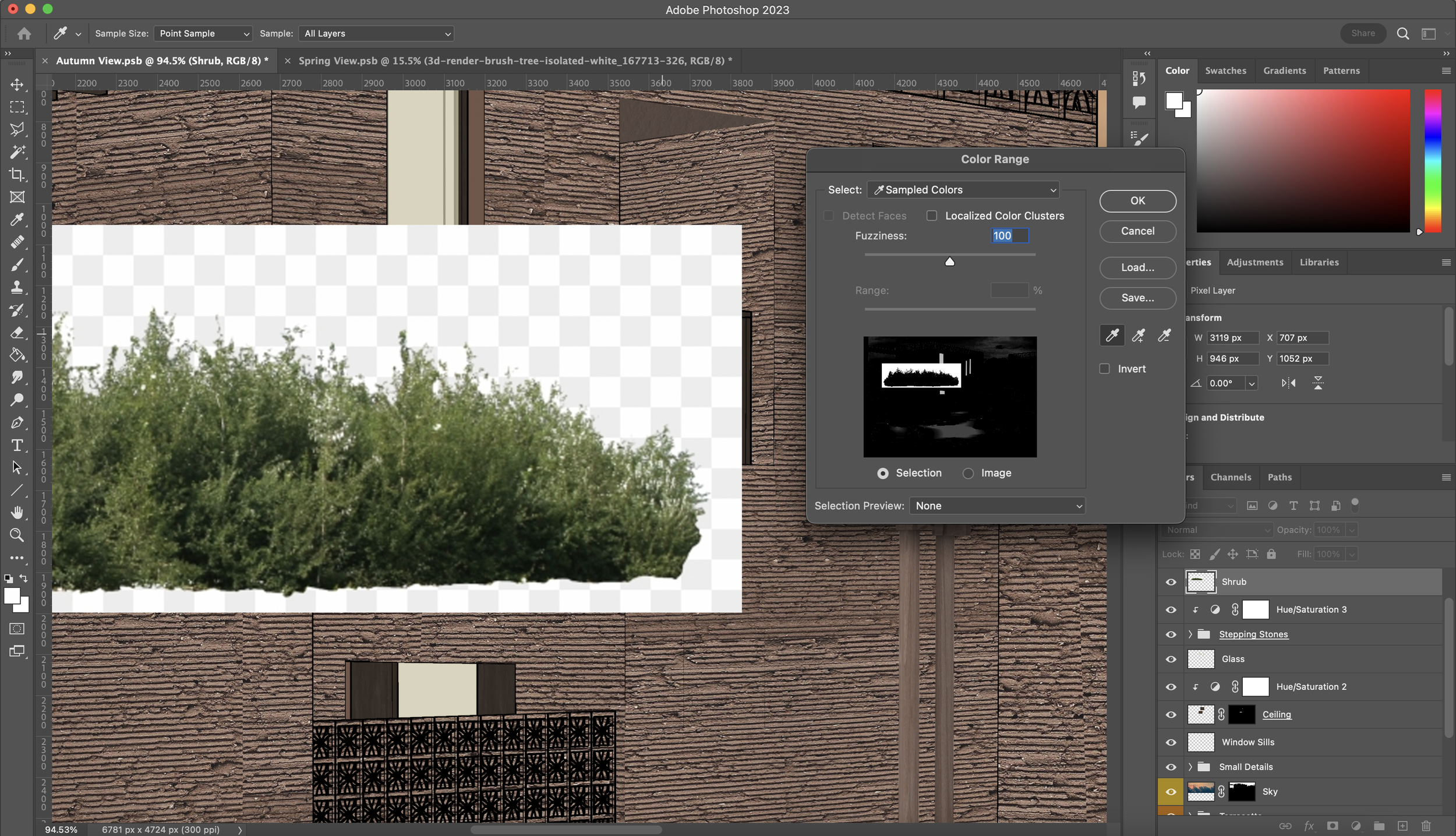Viewport: 1456px width, 836px height.
Task: Switch to the Adjustments tab
Action: click(x=1255, y=261)
